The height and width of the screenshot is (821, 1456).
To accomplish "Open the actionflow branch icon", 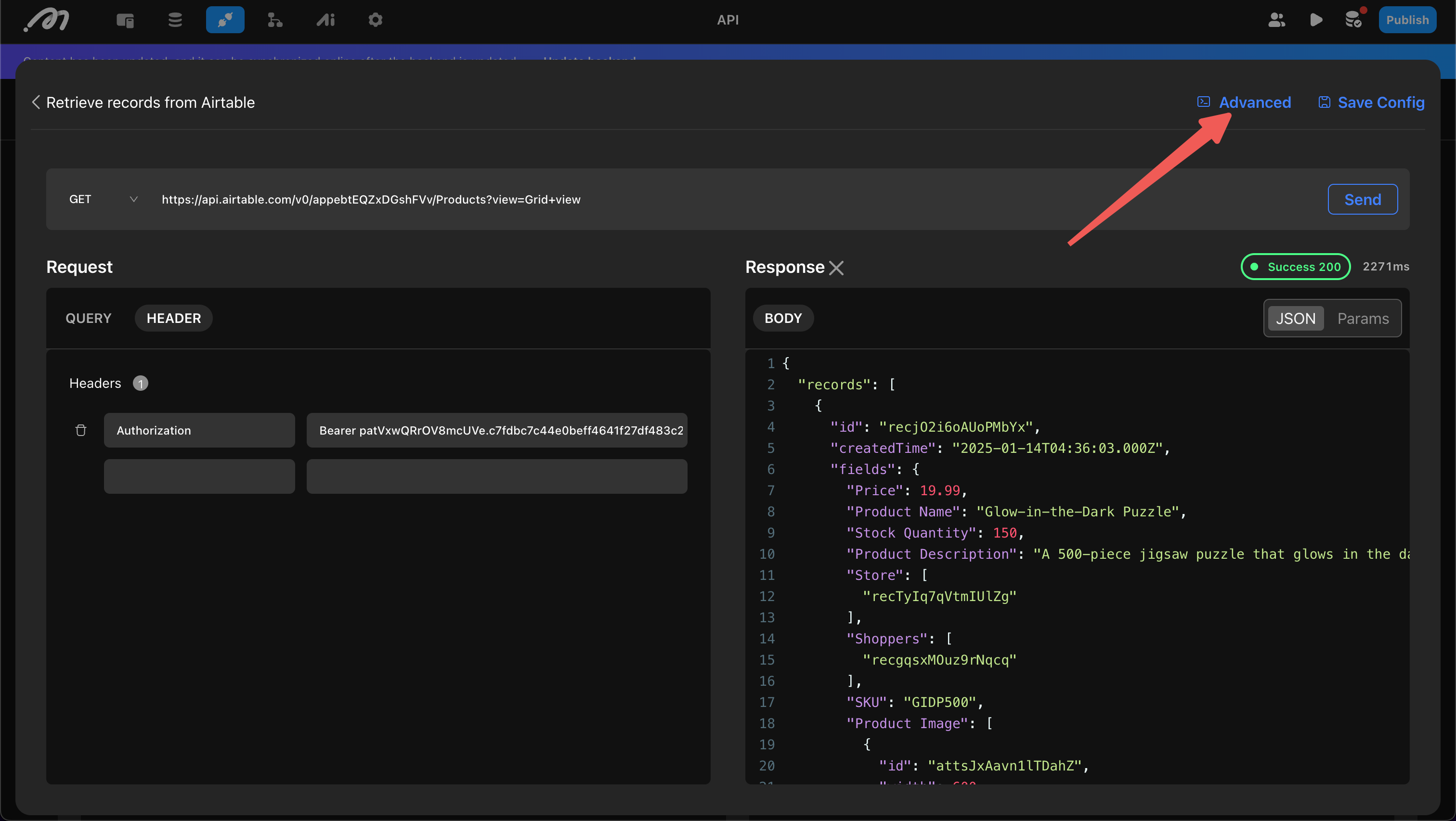I will [x=275, y=20].
